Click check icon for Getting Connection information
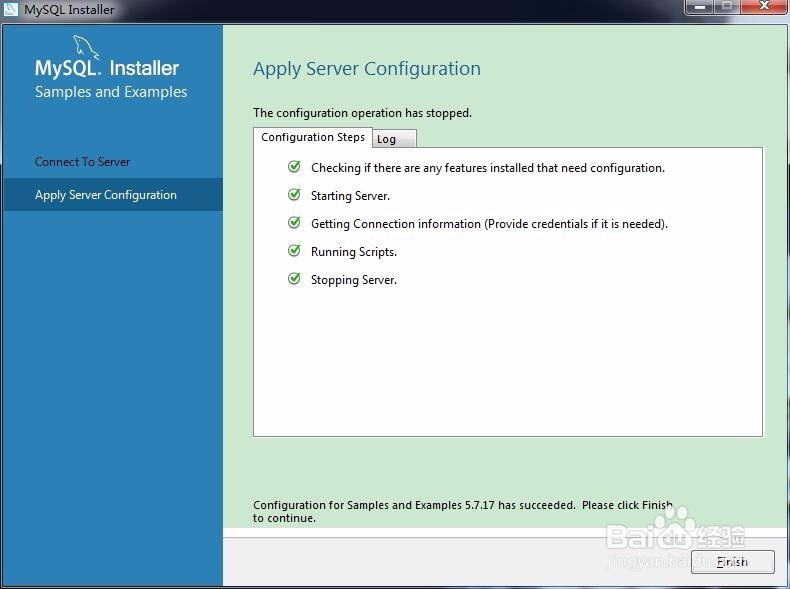Viewport: 790px width, 589px height. [294, 222]
